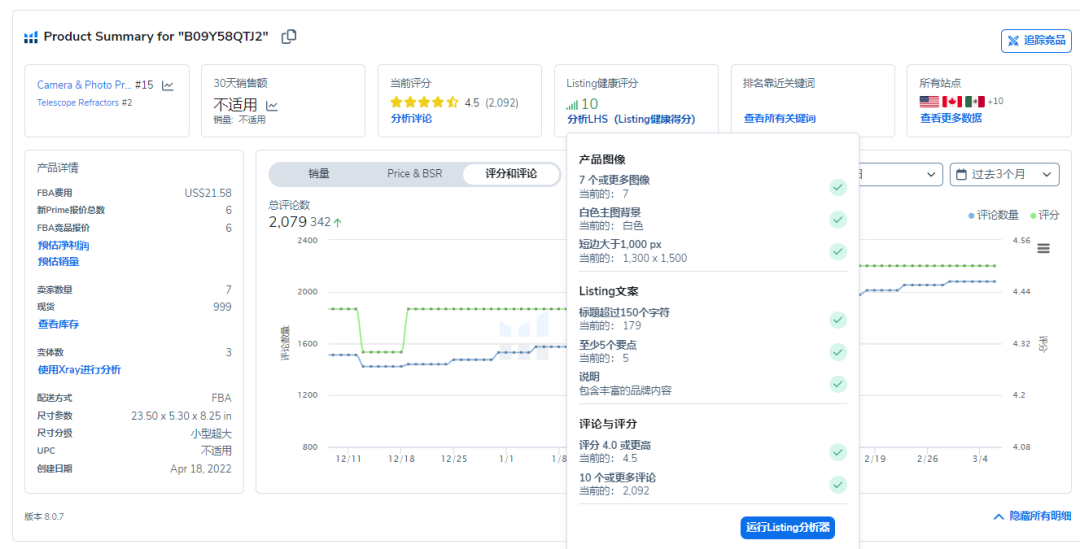Click the trend chart icon next to #15 rank

coord(168,86)
